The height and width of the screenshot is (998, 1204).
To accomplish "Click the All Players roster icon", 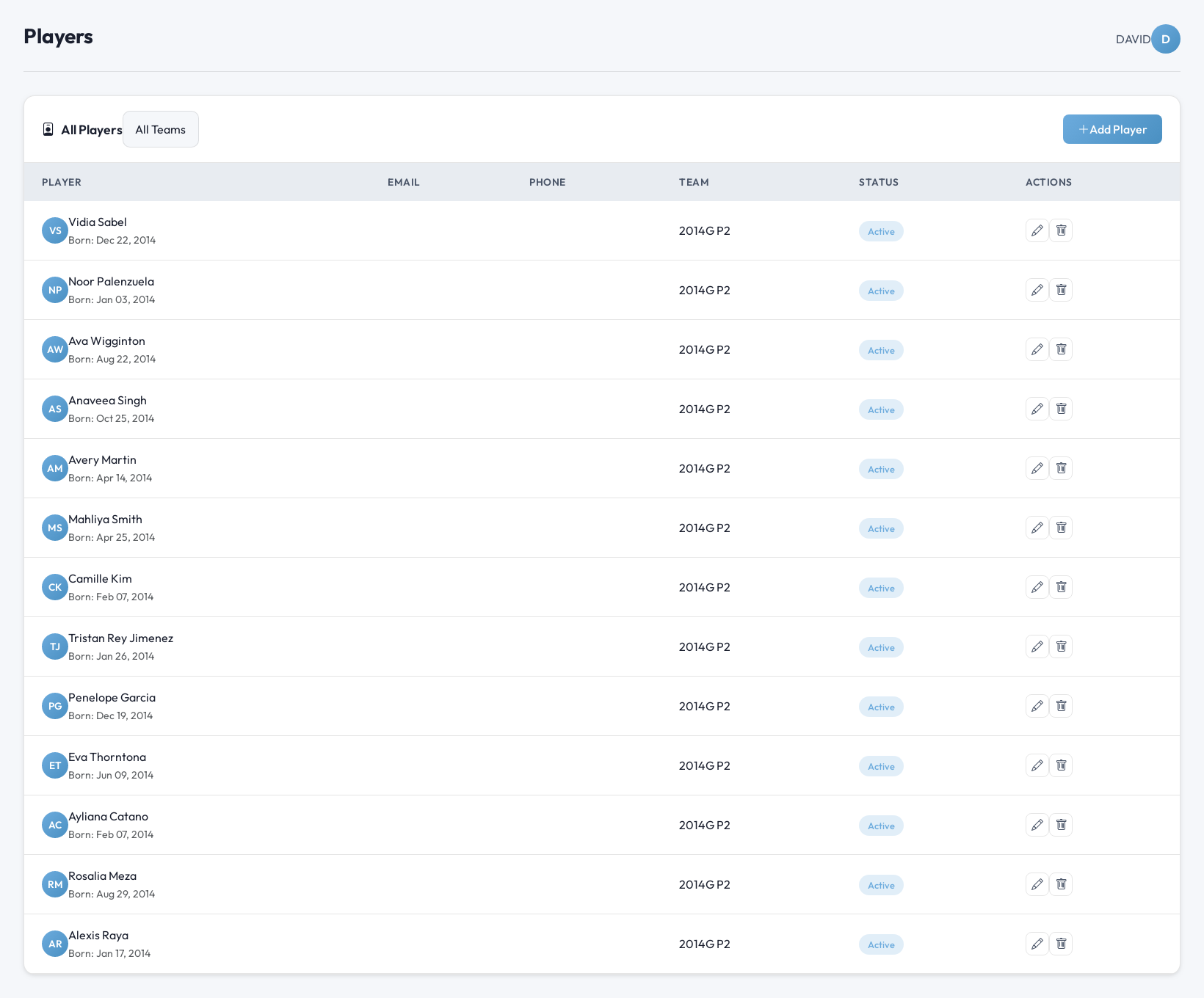I will click(x=48, y=129).
